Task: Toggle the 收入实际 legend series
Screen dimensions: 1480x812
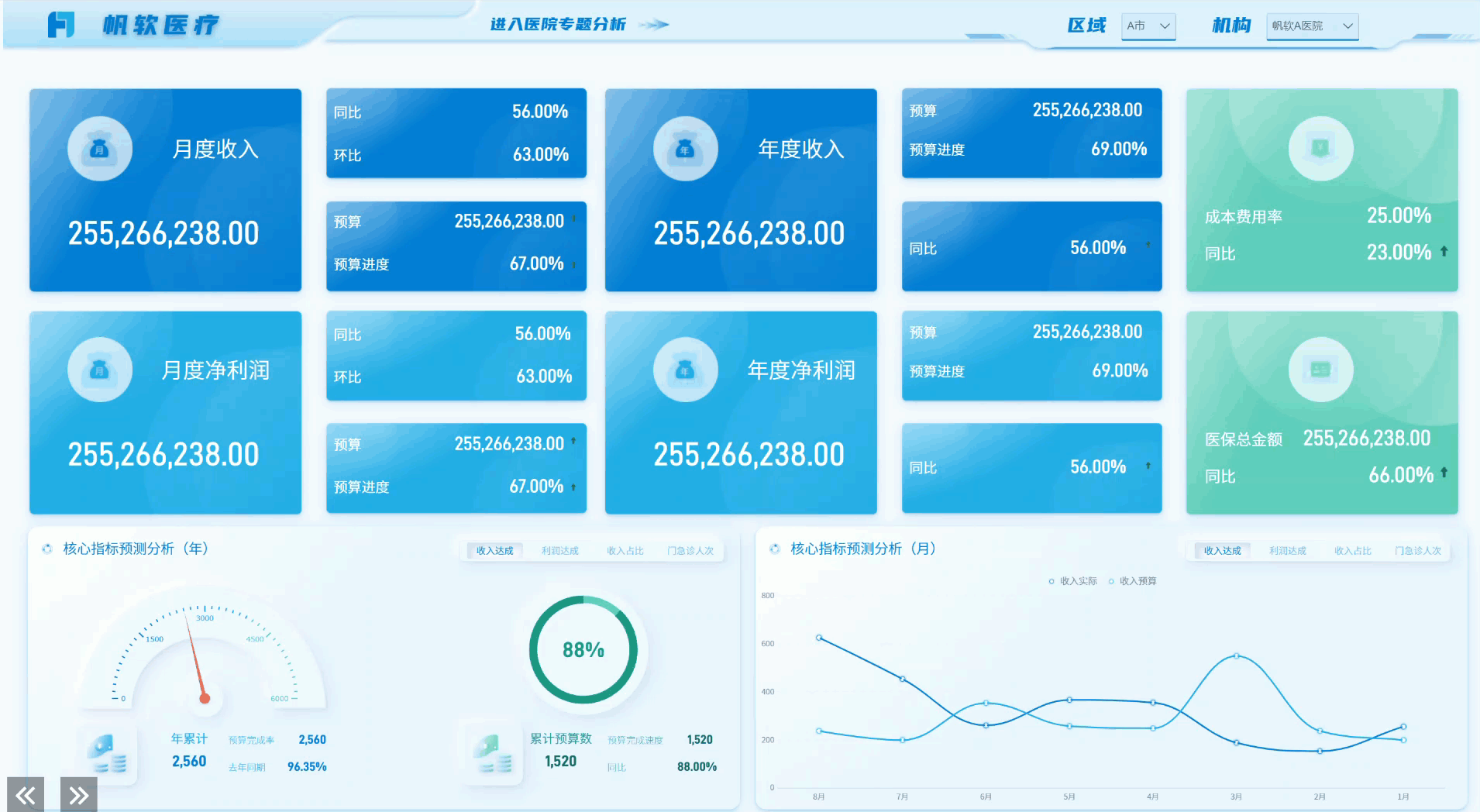Action: [x=1072, y=581]
